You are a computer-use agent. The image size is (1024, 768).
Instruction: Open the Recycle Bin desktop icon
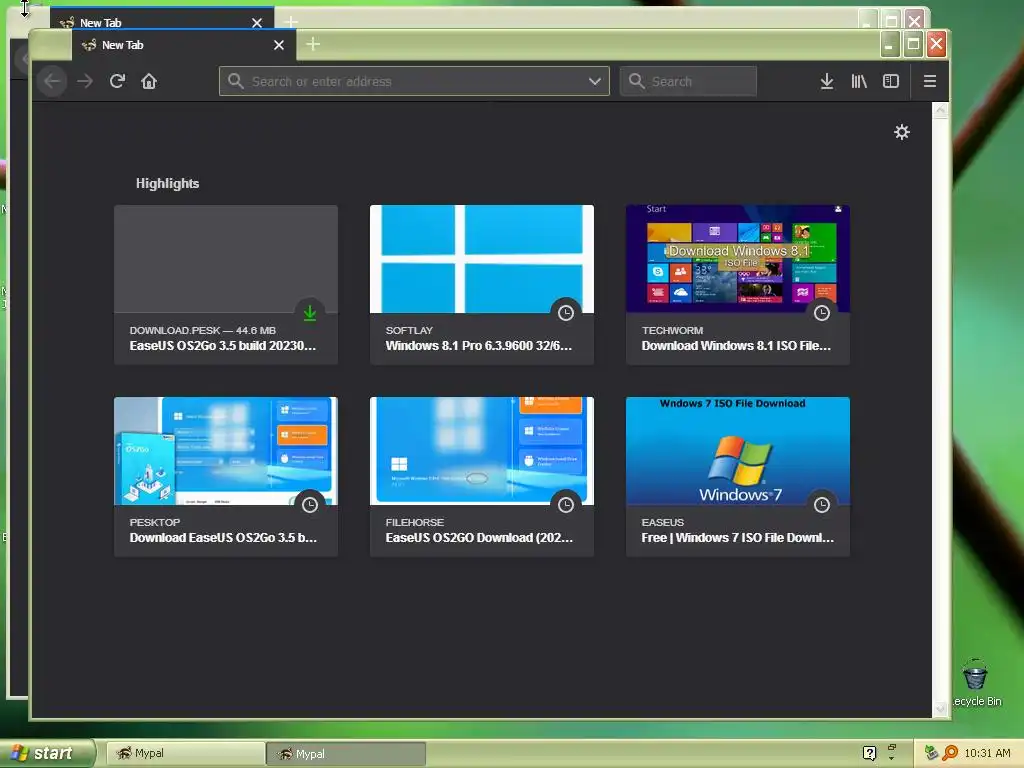pyautogui.click(x=976, y=683)
